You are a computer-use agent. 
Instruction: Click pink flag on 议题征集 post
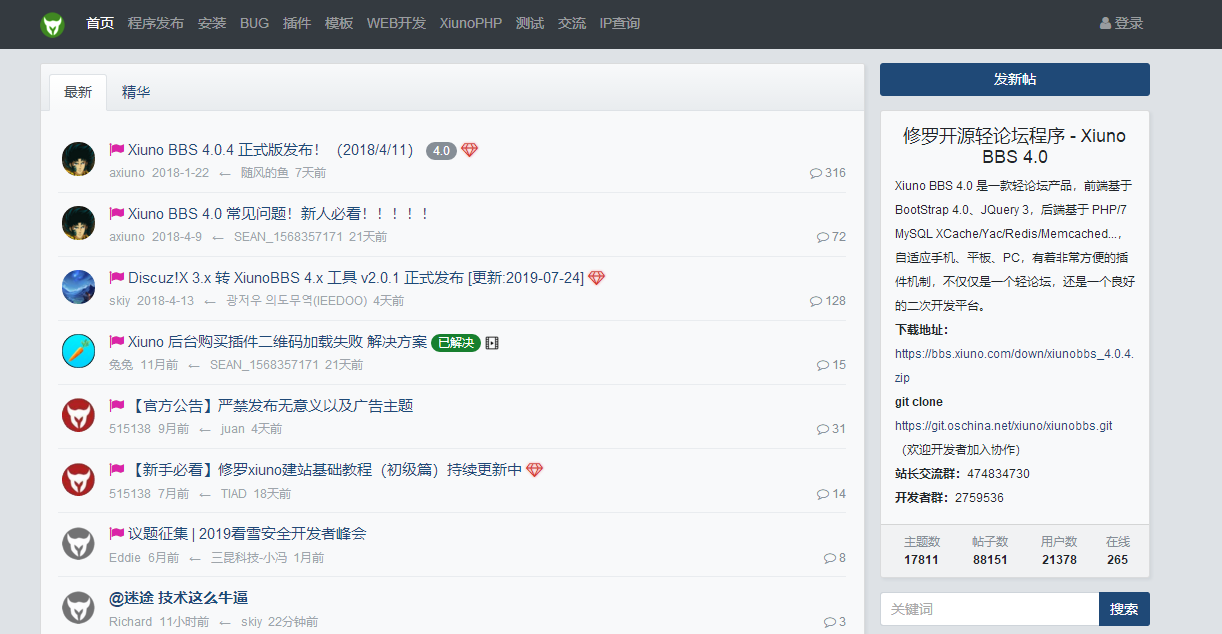click(x=116, y=534)
